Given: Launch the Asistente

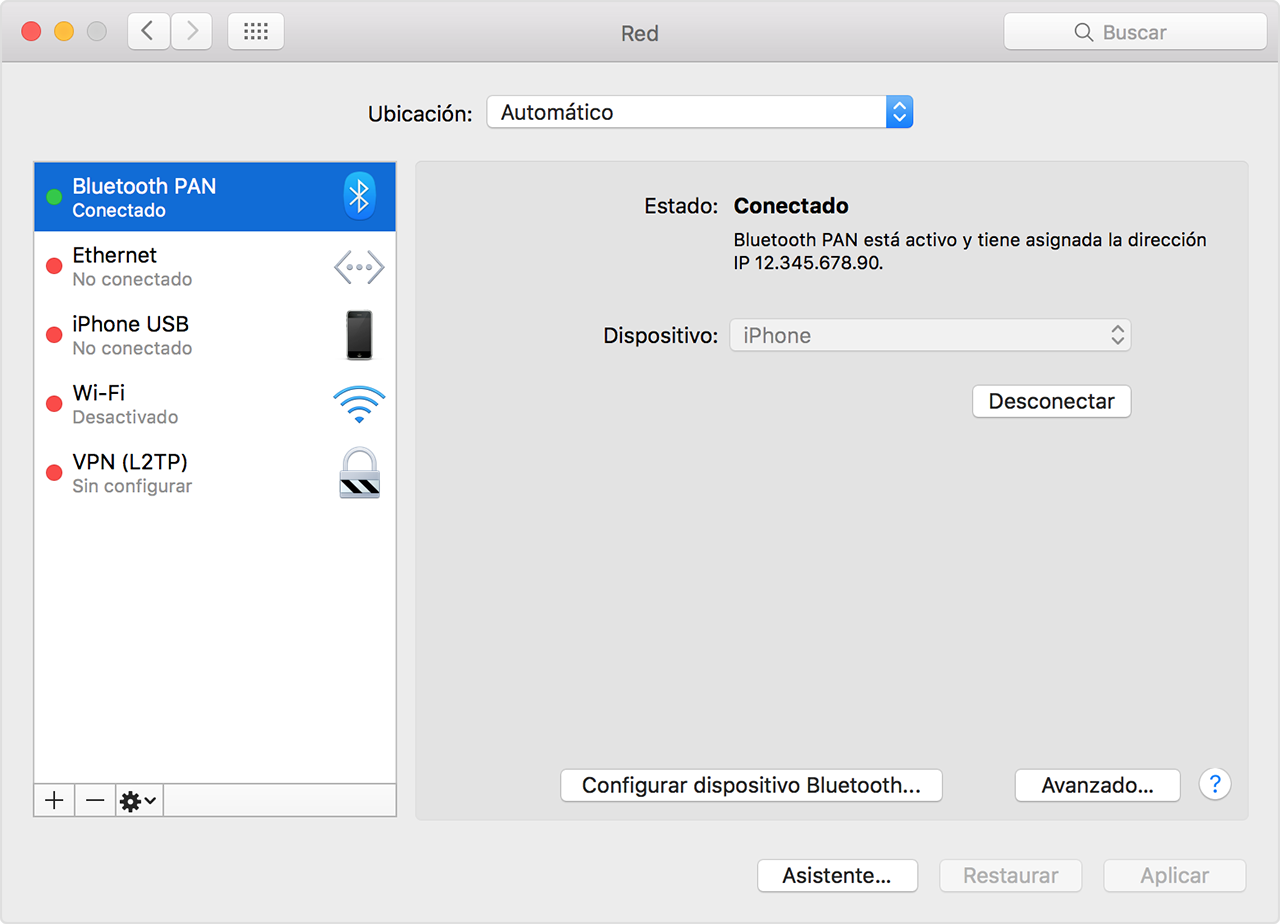Looking at the screenshot, I should (x=837, y=875).
